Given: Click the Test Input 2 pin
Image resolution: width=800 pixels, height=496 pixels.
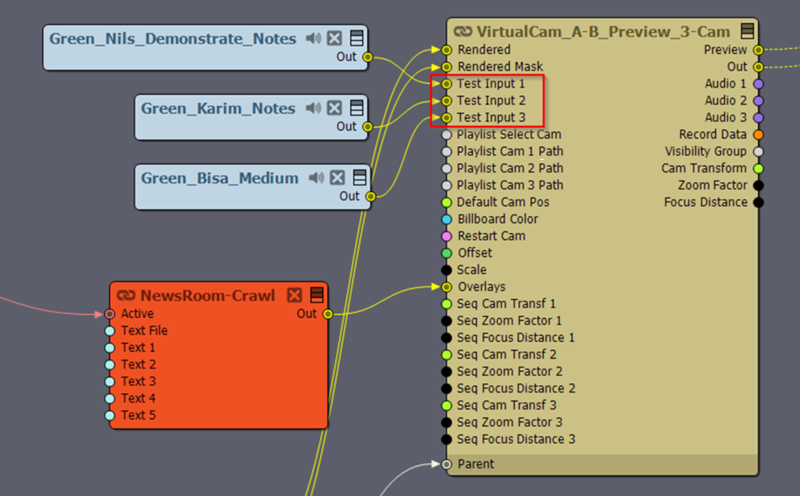Looking at the screenshot, I should [x=446, y=101].
